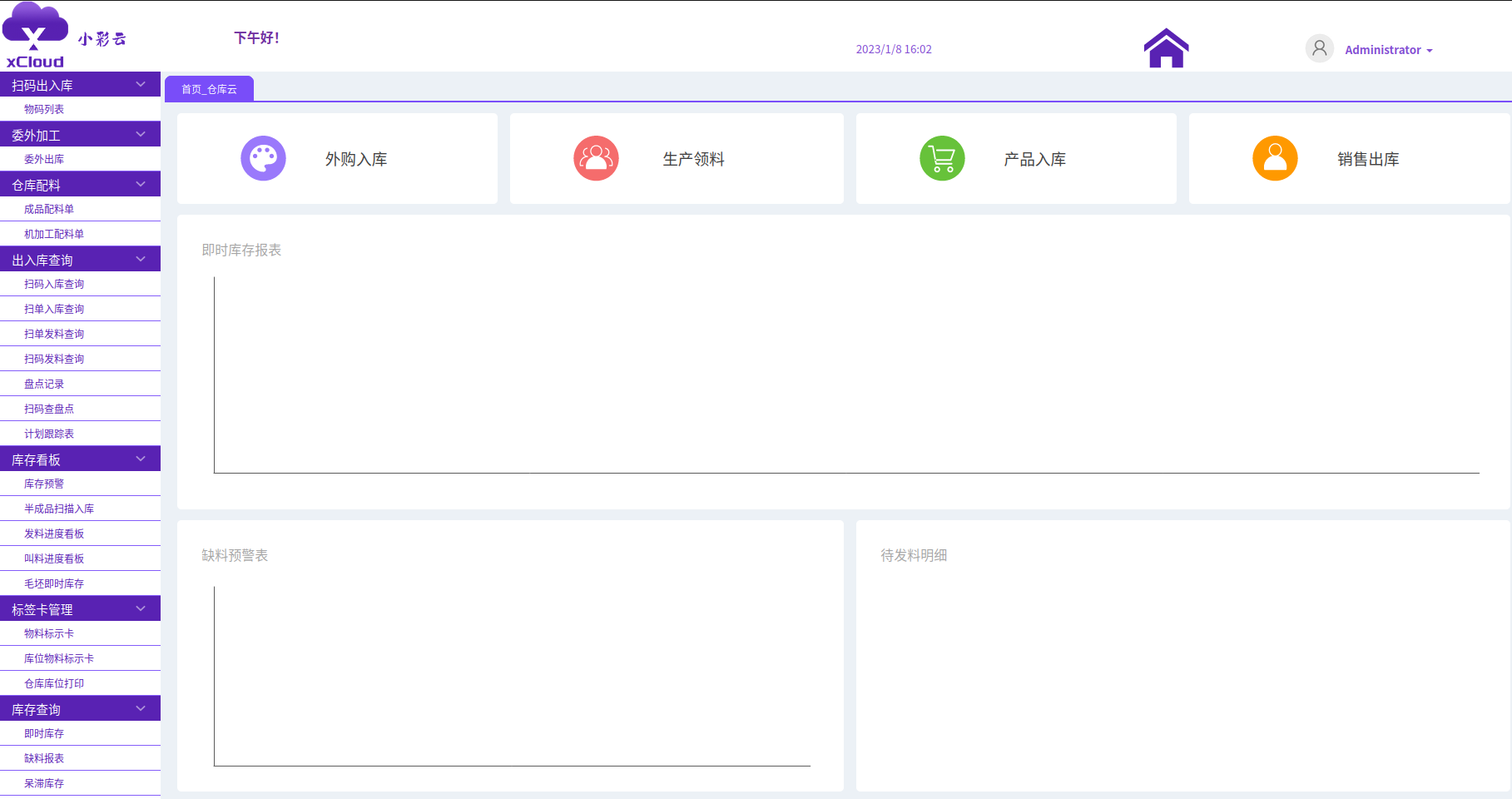
Task: Open 扫单发料查询 in the sidebar
Action: [x=80, y=334]
